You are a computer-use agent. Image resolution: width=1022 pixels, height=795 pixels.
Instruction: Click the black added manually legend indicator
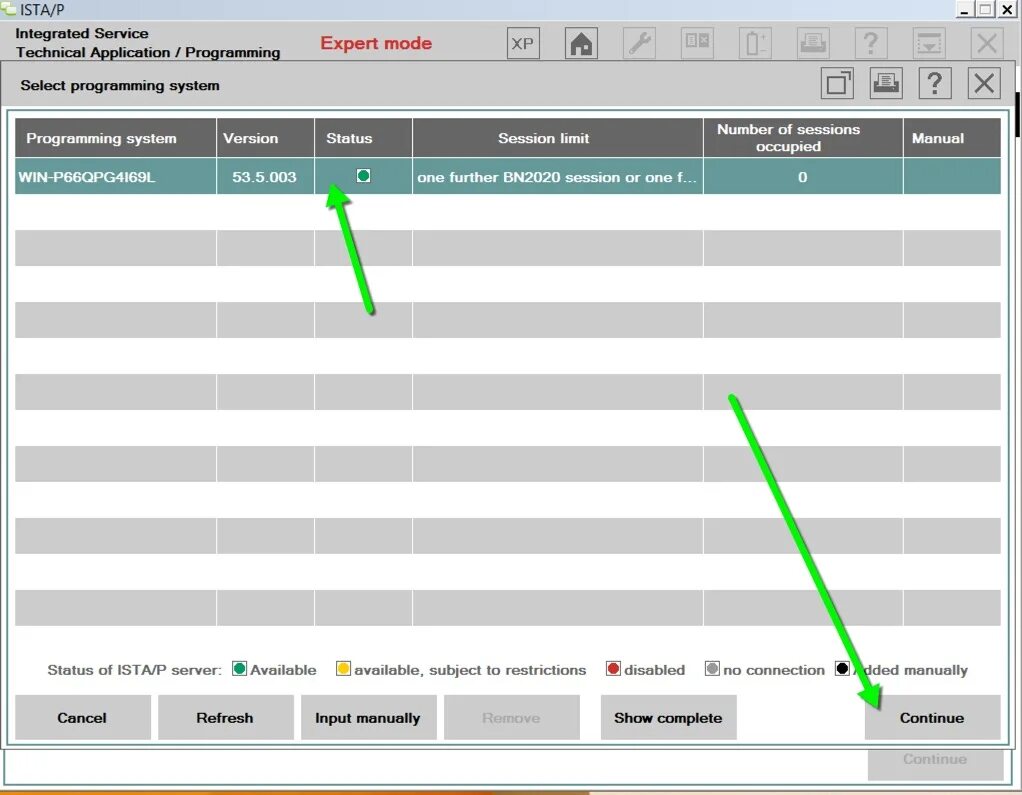(x=842, y=669)
